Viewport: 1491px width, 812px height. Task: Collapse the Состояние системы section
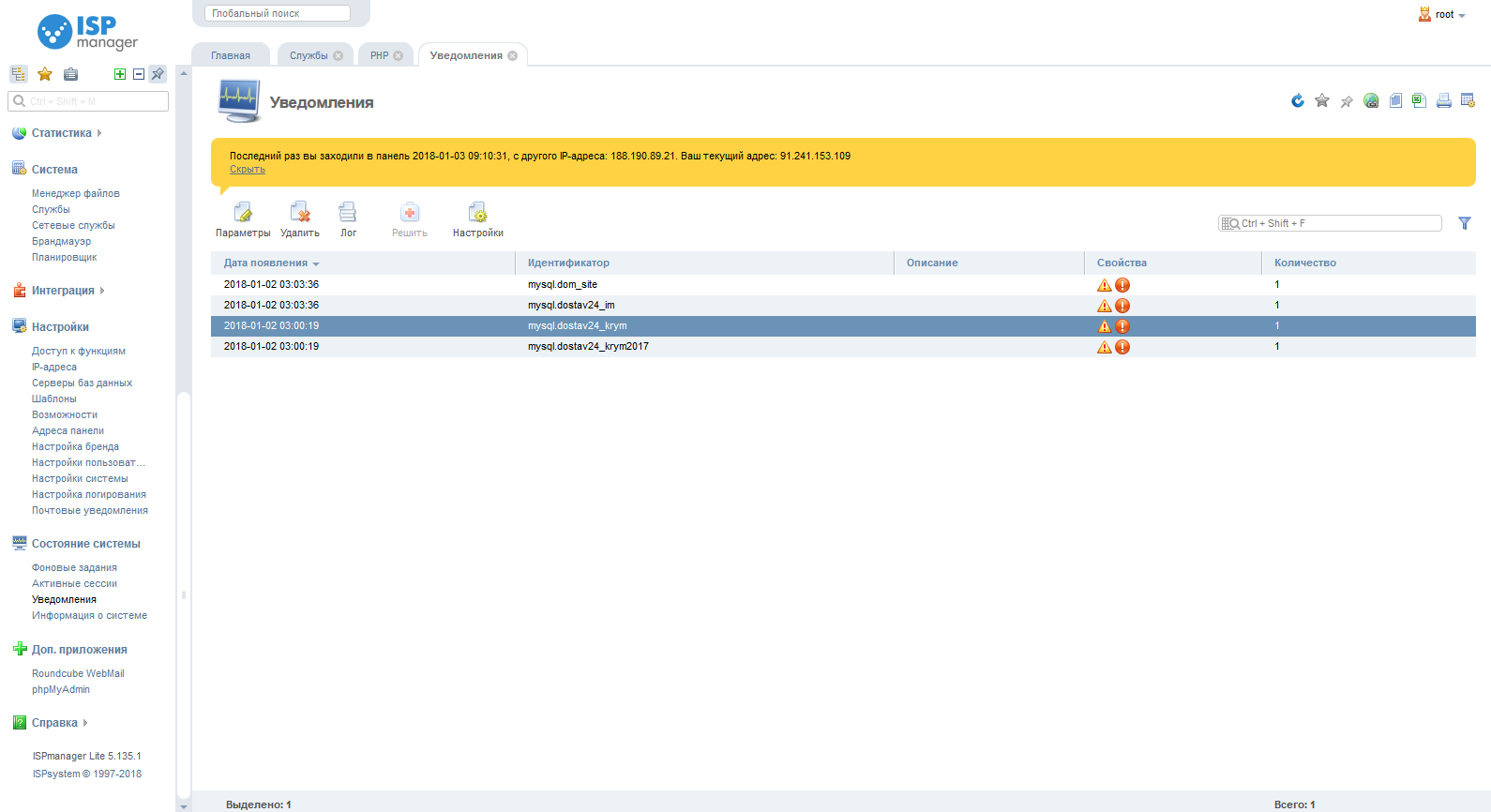(x=85, y=544)
